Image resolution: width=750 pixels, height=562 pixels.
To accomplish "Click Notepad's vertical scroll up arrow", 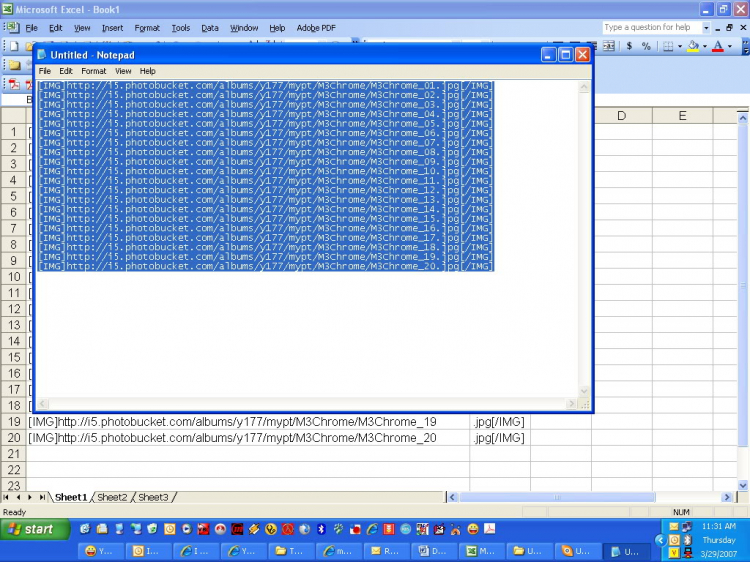I will click(x=584, y=87).
